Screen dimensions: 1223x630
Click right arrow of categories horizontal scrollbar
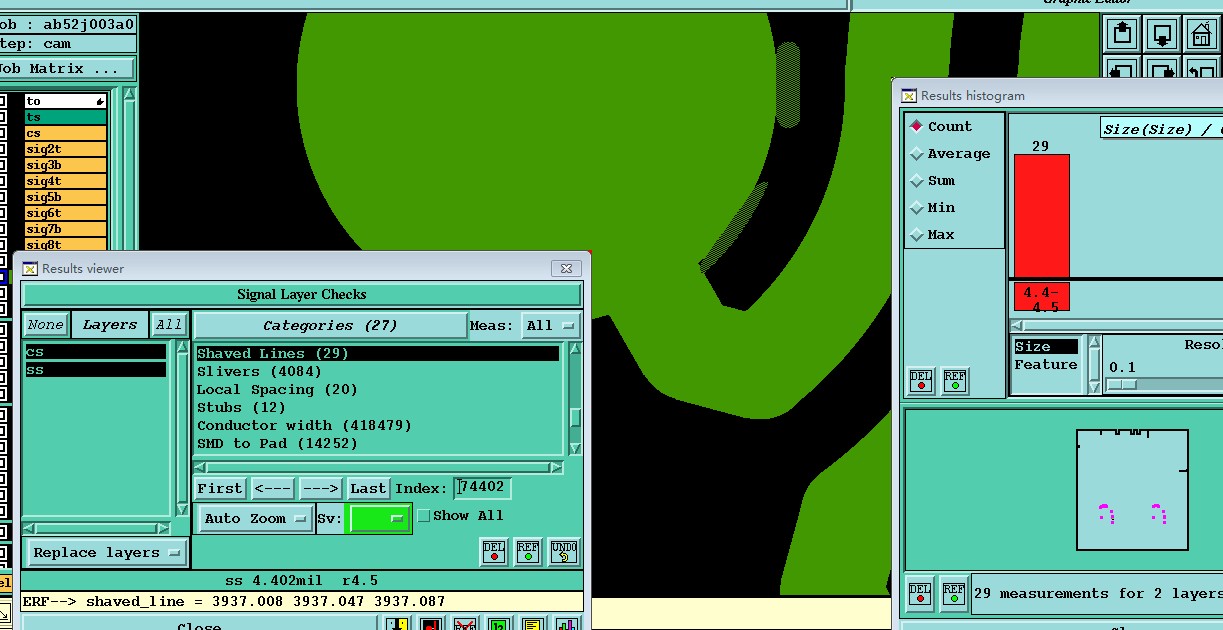pyautogui.click(x=557, y=468)
